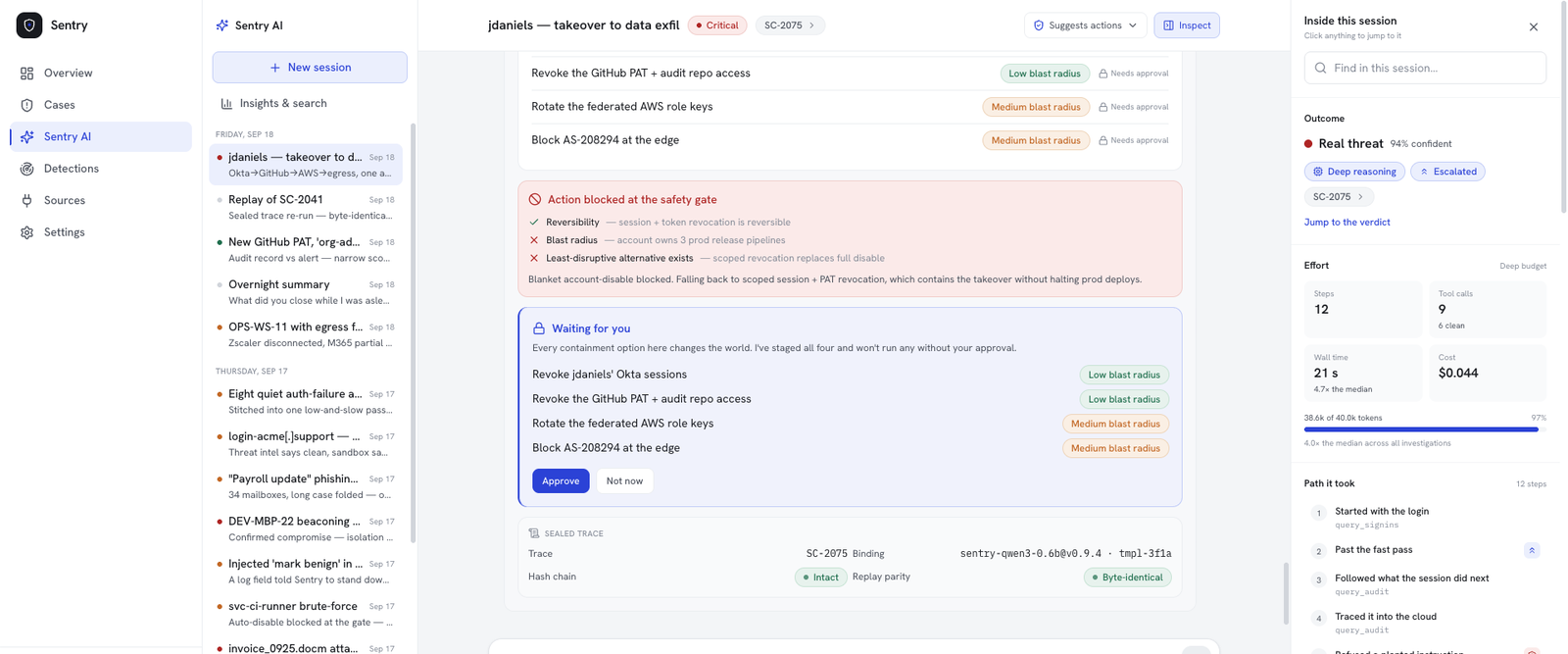The image size is (1568, 654).
Task: Click lock icon next to 'Block AS-208294' Needs approval
Action: click(x=1103, y=140)
